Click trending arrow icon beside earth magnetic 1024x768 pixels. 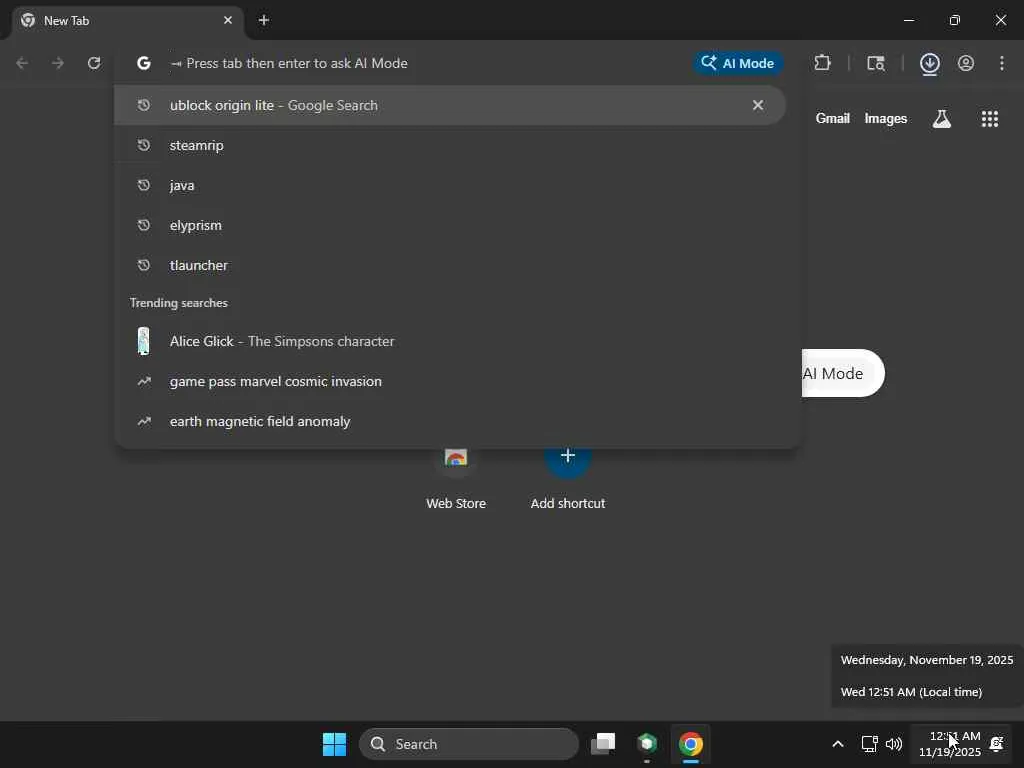144,421
